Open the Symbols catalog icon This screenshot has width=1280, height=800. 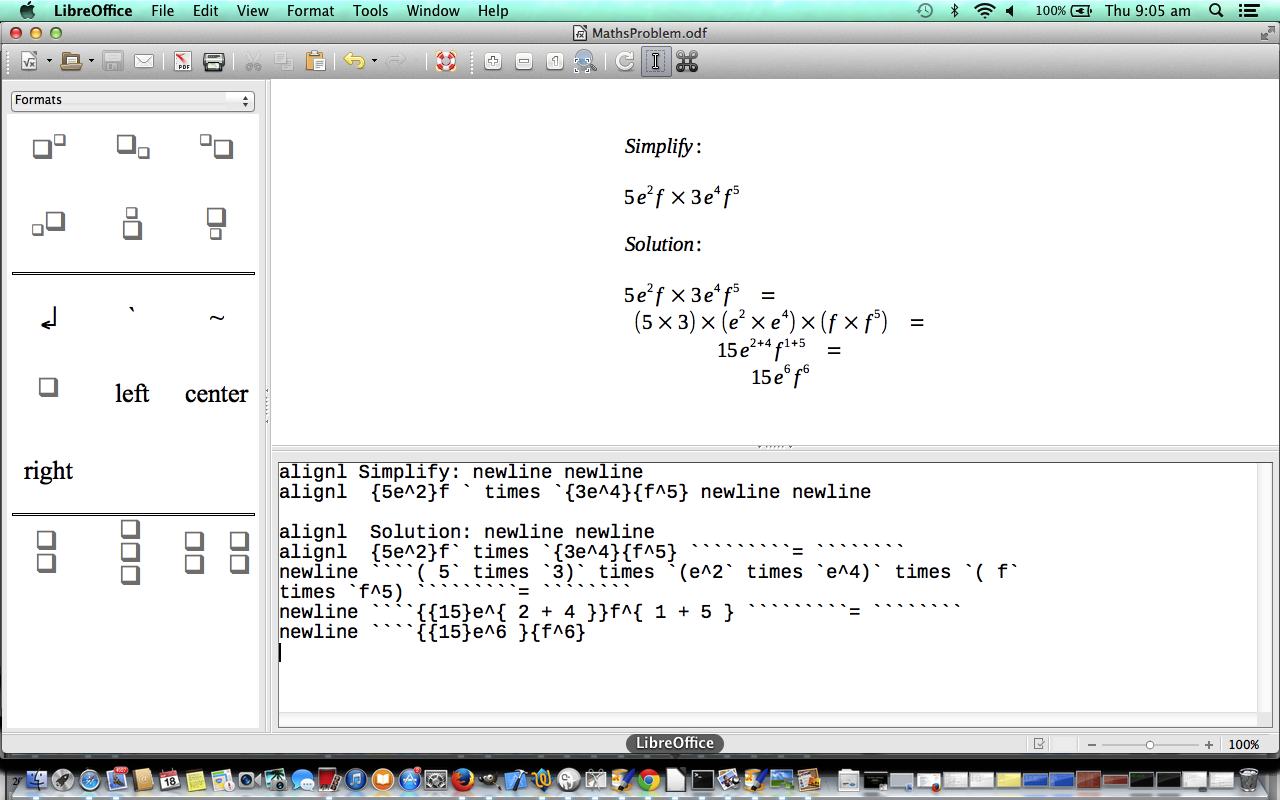(x=687, y=62)
